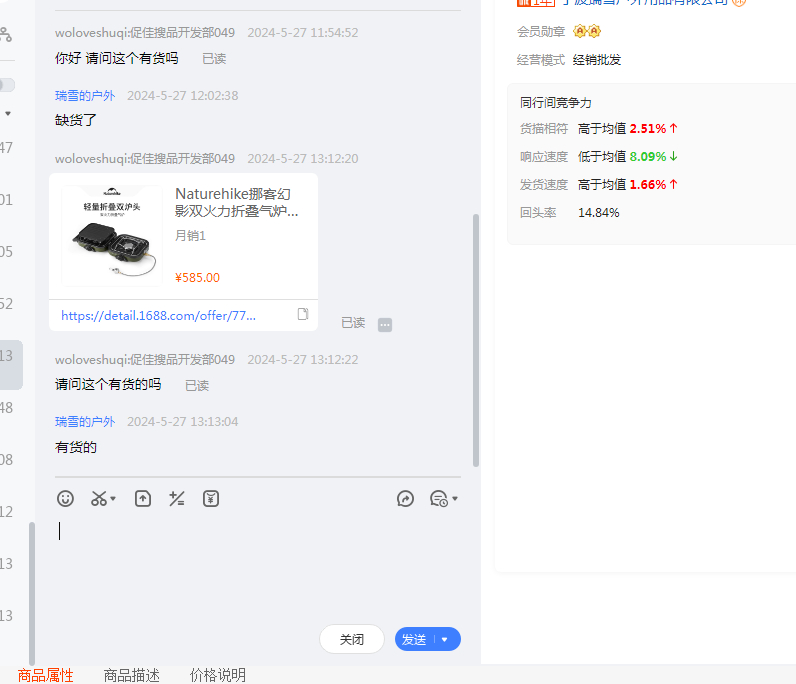This screenshot has height=684, width=796.
Task: Click the forward arrow icon in chat toolbar
Action: [x=405, y=498]
